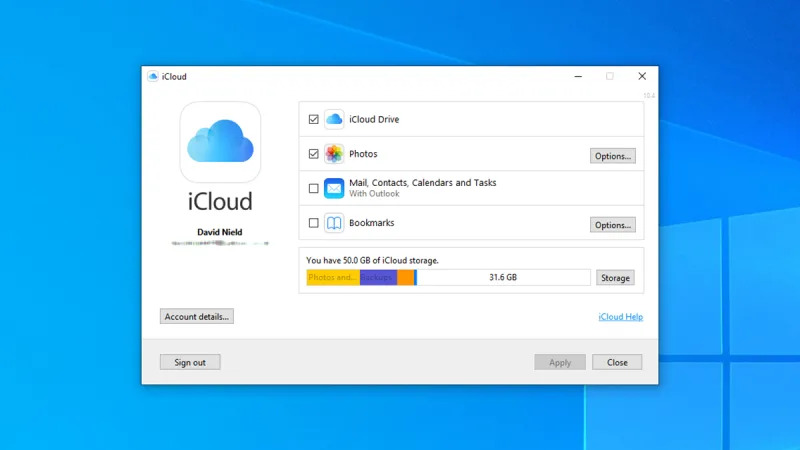The height and width of the screenshot is (450, 800).
Task: Click the Photos label text
Action: (x=363, y=154)
